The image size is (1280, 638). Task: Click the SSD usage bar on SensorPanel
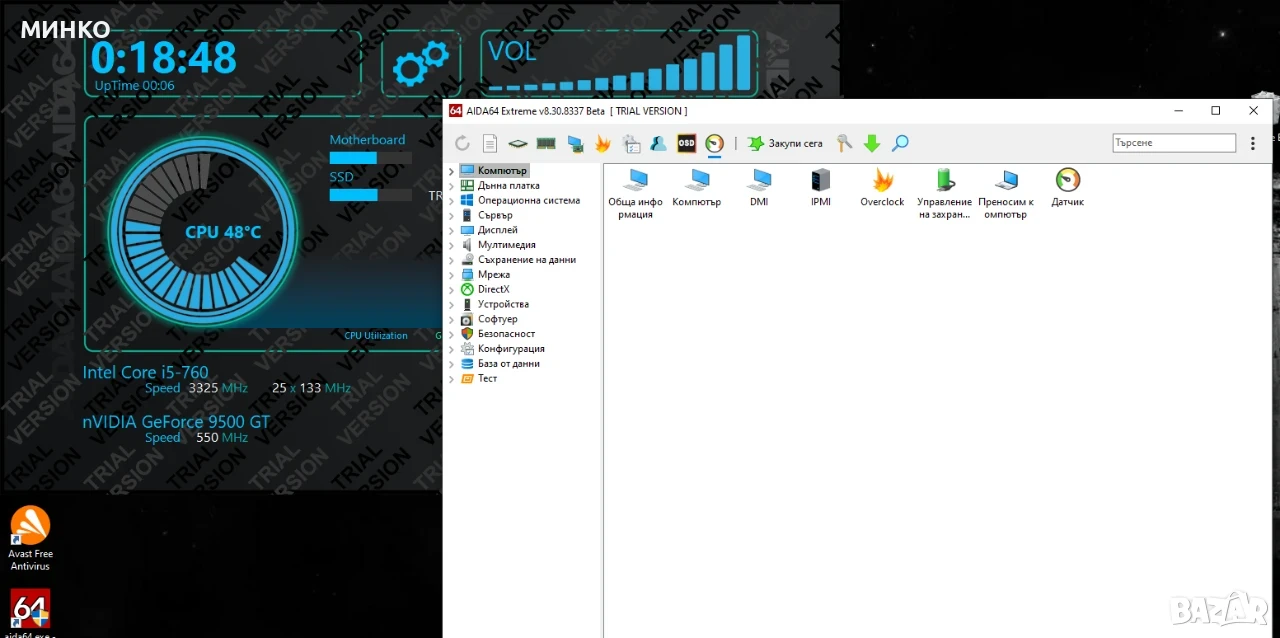(370, 195)
